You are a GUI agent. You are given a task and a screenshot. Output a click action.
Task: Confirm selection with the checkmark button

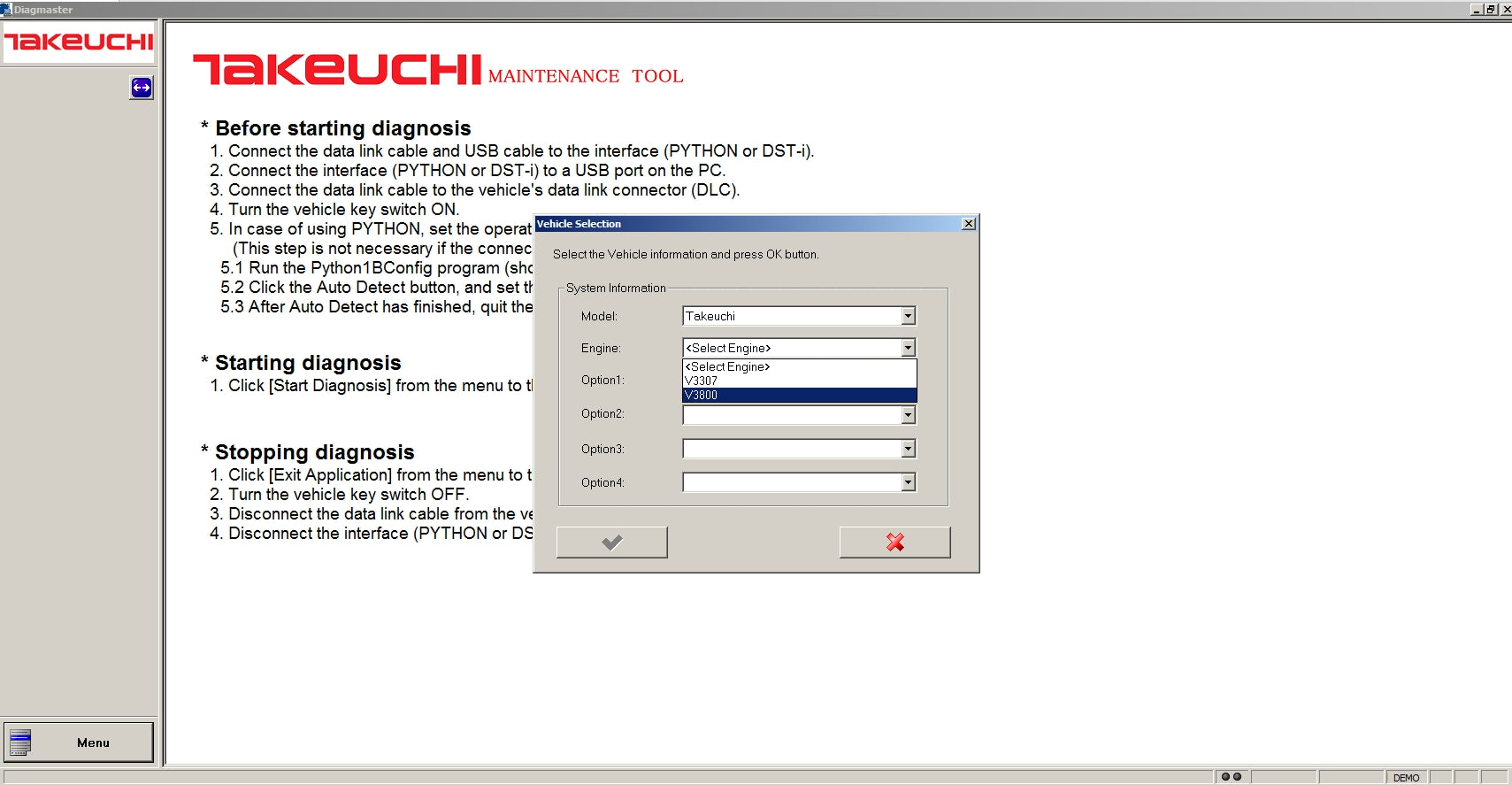coord(611,543)
